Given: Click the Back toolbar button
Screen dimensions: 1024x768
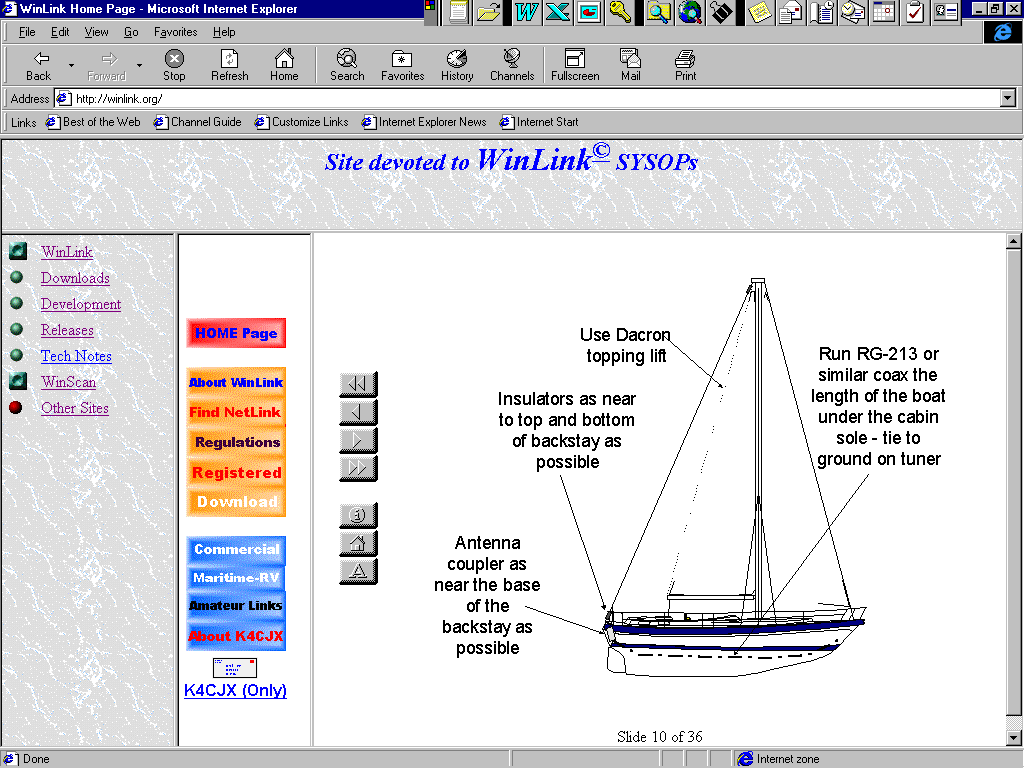Looking at the screenshot, I should coord(39,65).
